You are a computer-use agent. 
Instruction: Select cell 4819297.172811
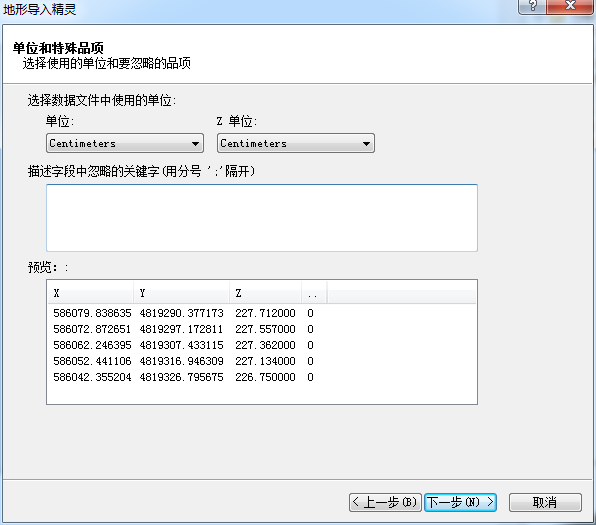182,329
